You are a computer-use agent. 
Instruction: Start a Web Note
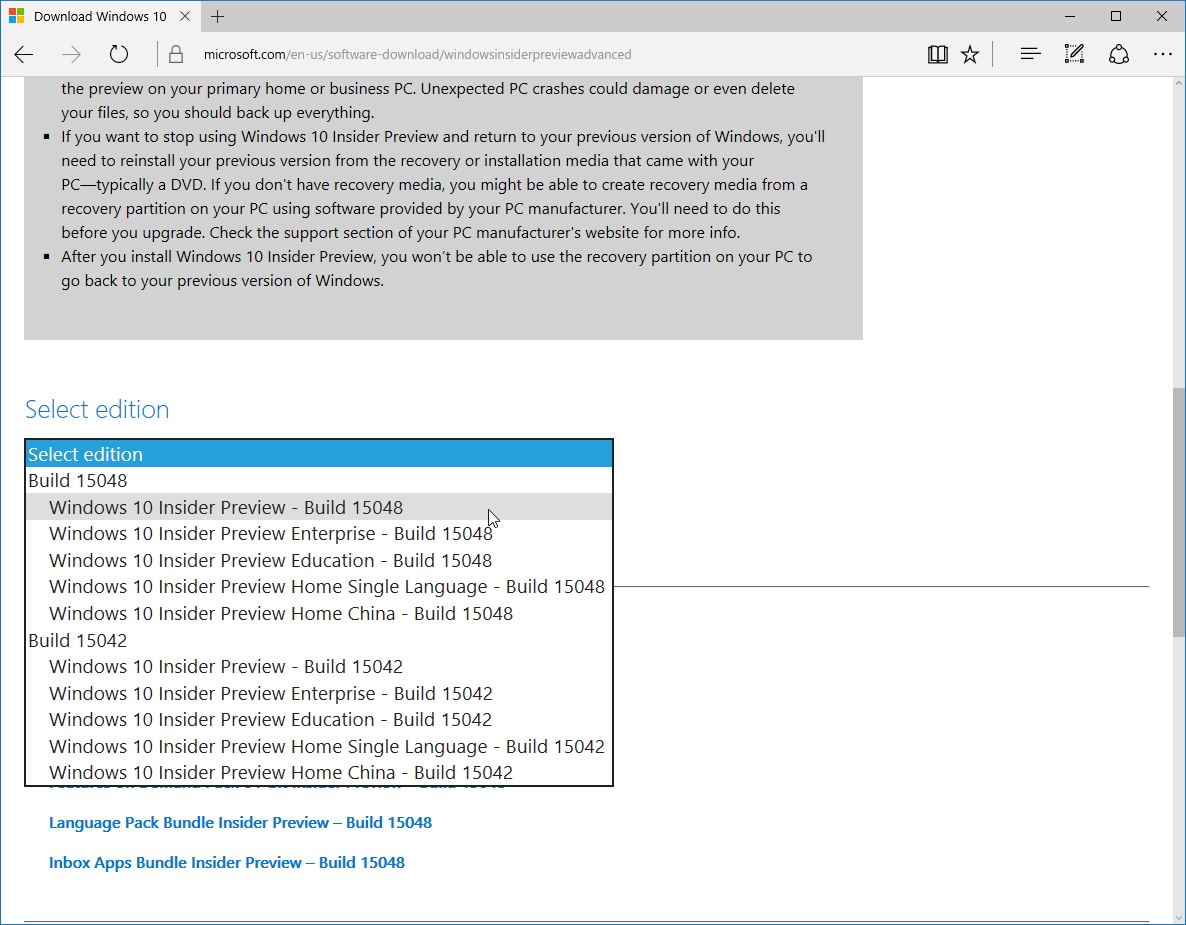1073,54
